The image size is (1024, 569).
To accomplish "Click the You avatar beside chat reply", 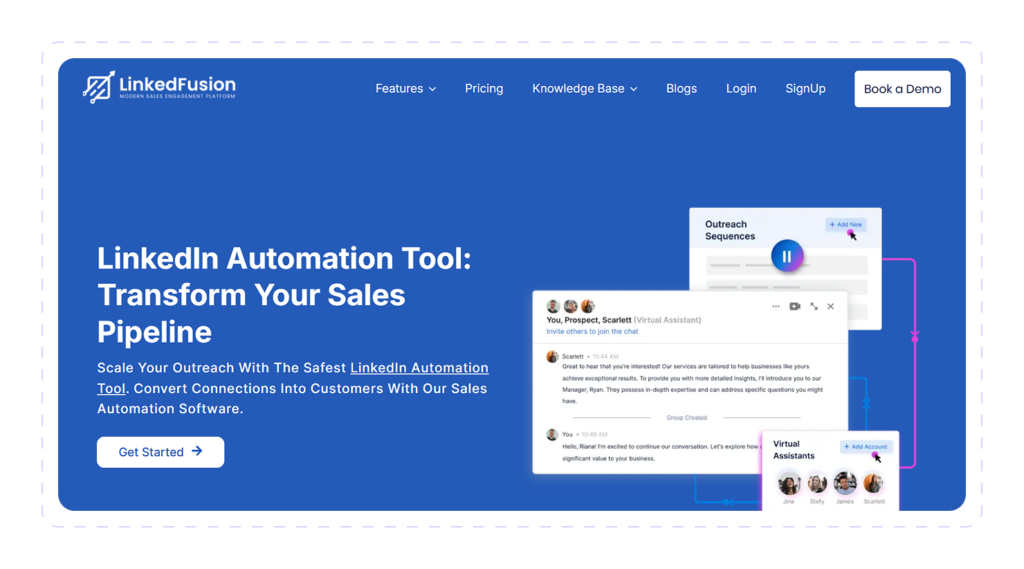I will click(x=552, y=434).
